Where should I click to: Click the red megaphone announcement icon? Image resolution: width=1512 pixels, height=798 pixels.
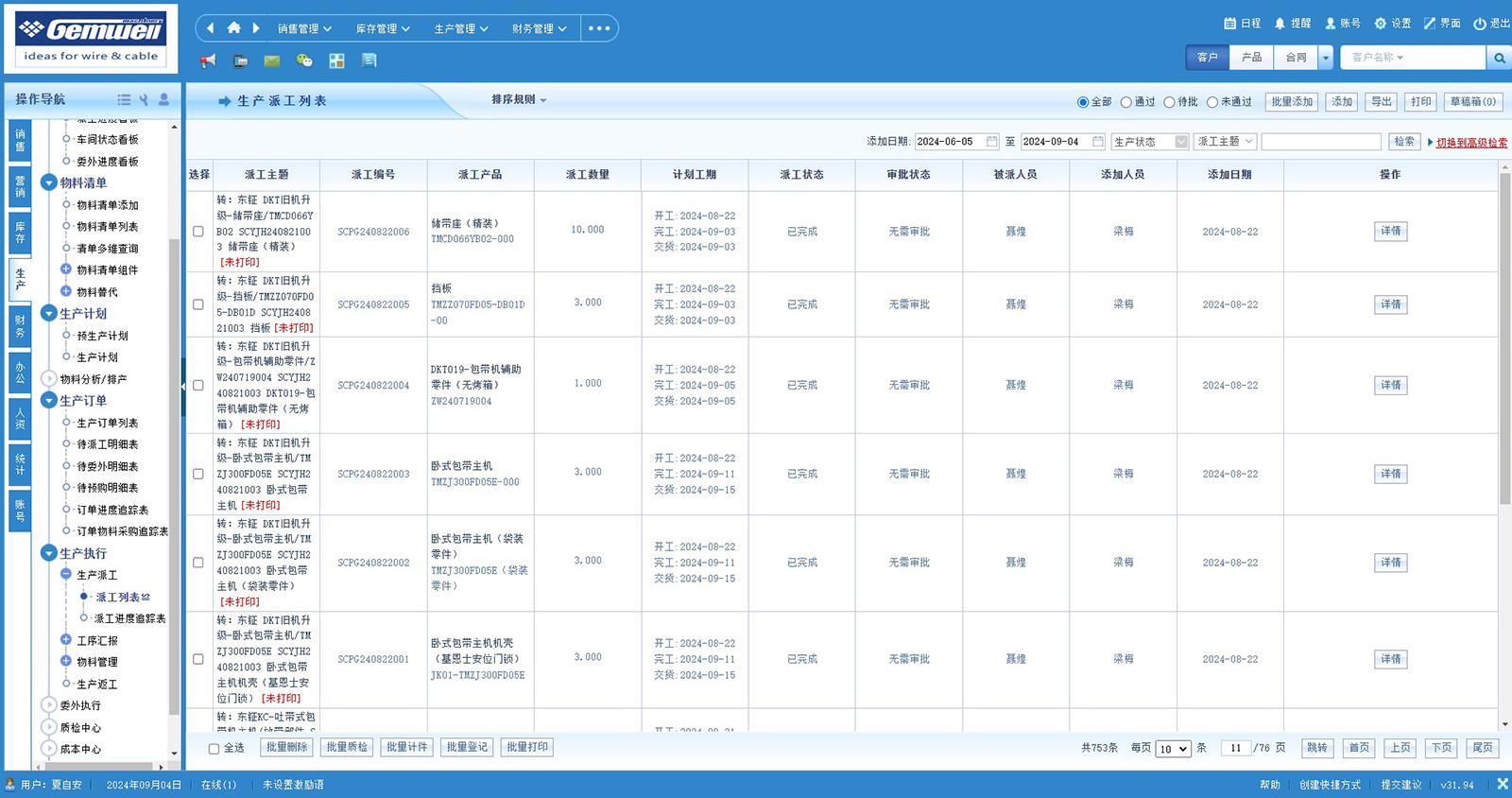[208, 61]
